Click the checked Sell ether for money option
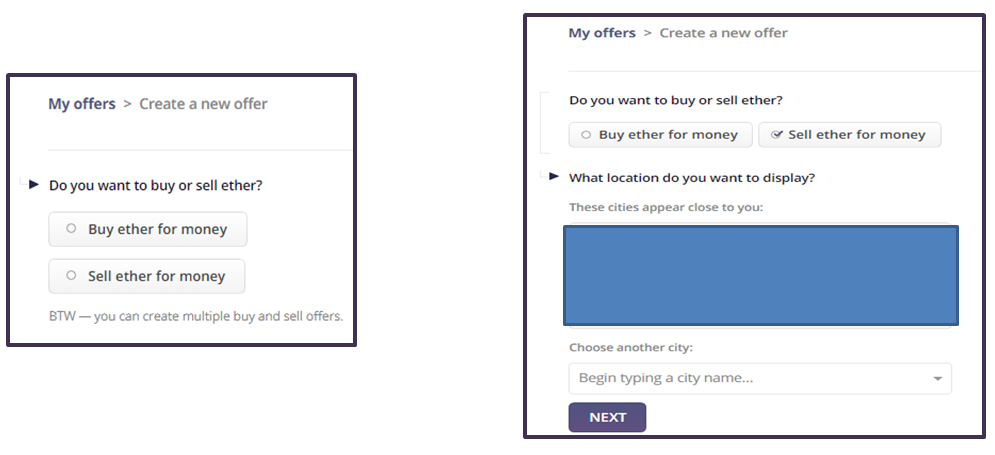This screenshot has height=455, width=995. pos(849,135)
